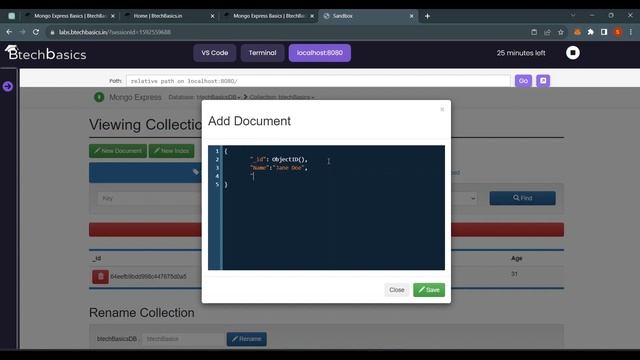Click the rename collection name field

coord(183,339)
